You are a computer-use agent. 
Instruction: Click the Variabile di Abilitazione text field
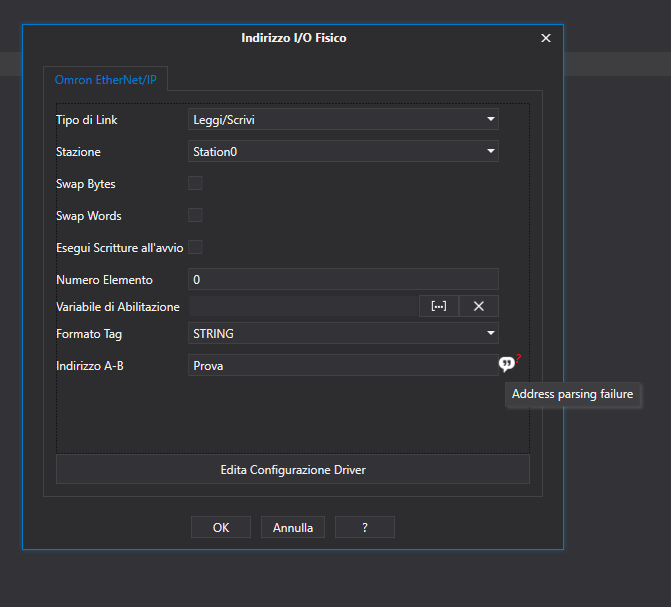pos(303,306)
